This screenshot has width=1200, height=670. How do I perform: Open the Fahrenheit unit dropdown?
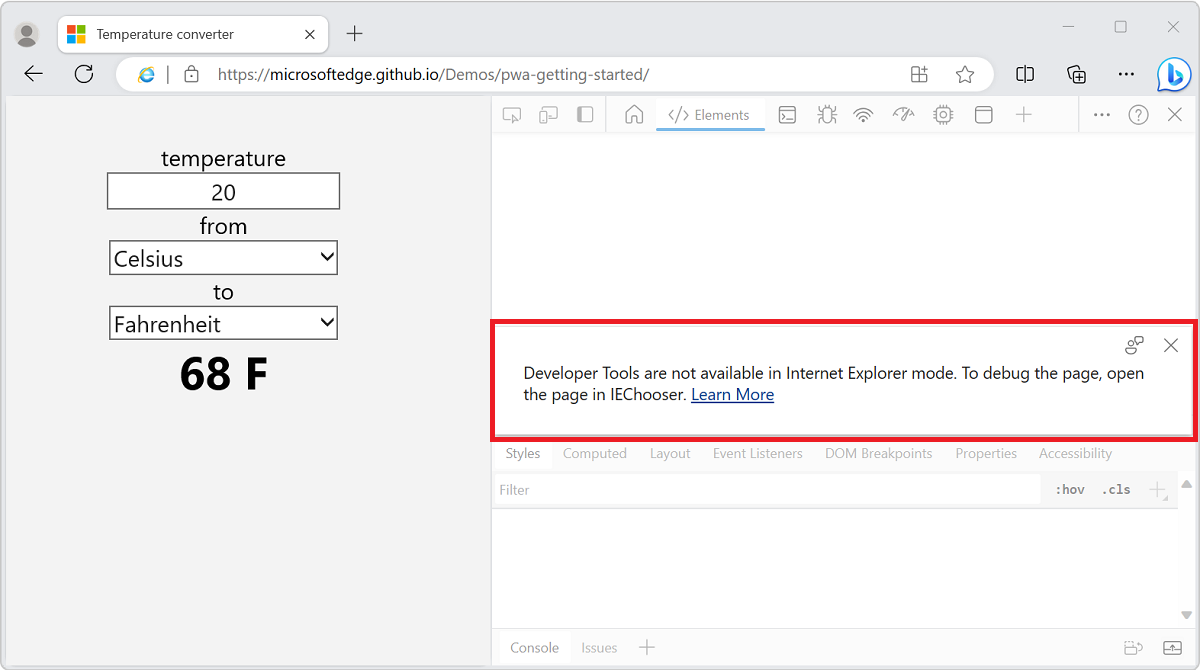tap(222, 322)
